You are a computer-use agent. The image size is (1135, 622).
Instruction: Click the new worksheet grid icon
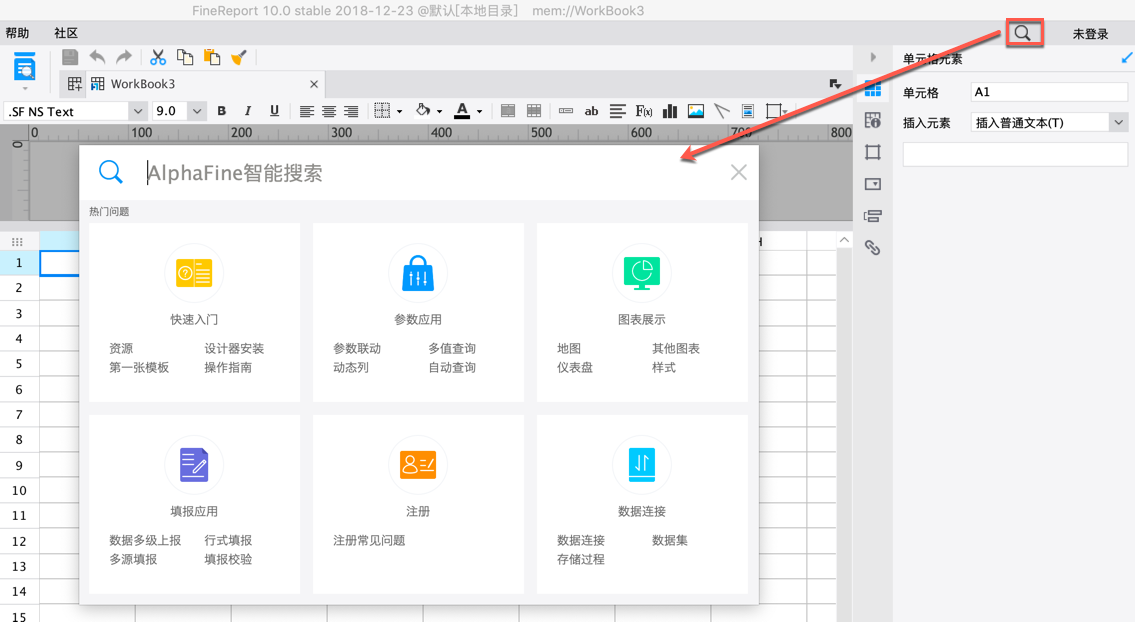74,84
